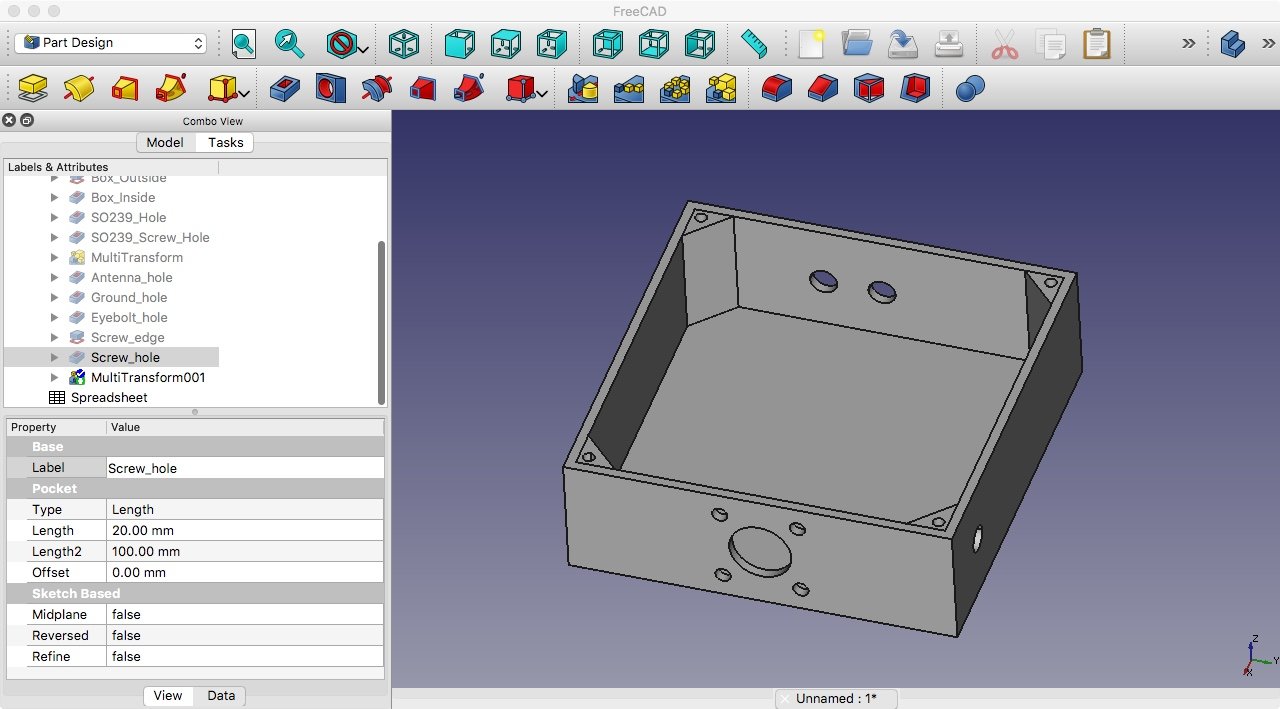
Task: Edit the Label field containing Screw_hole
Action: point(245,467)
